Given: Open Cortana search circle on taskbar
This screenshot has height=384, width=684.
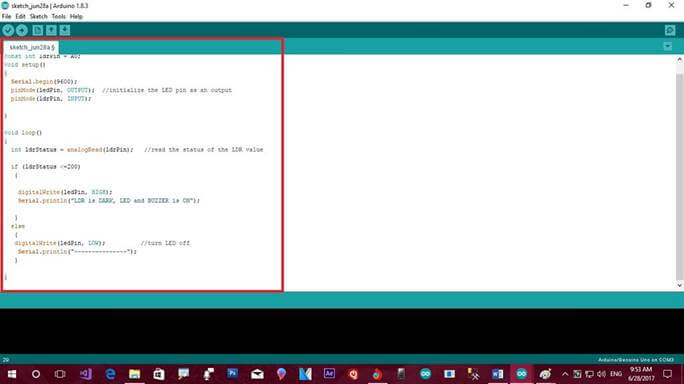Looking at the screenshot, I should click(x=36, y=374).
